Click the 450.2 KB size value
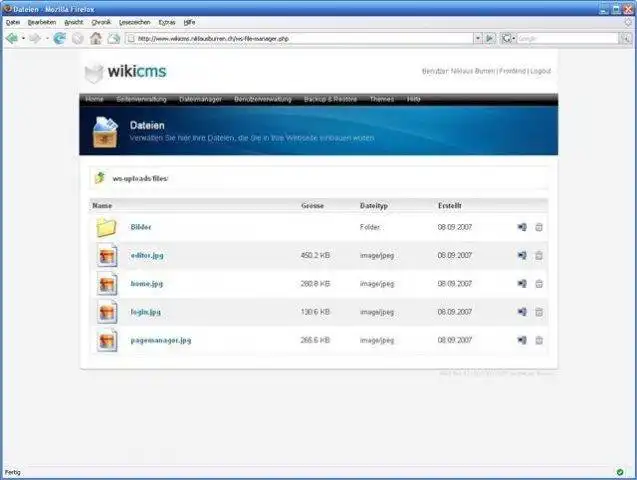 [x=315, y=255]
